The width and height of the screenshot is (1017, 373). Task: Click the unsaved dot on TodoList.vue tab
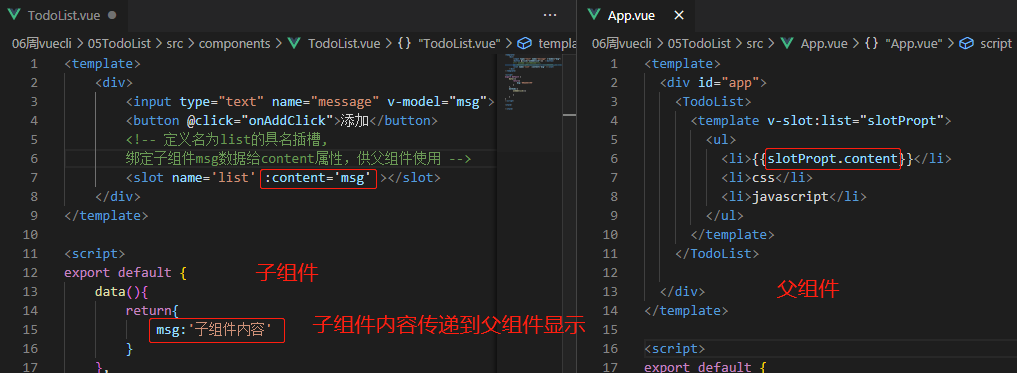tap(112, 15)
